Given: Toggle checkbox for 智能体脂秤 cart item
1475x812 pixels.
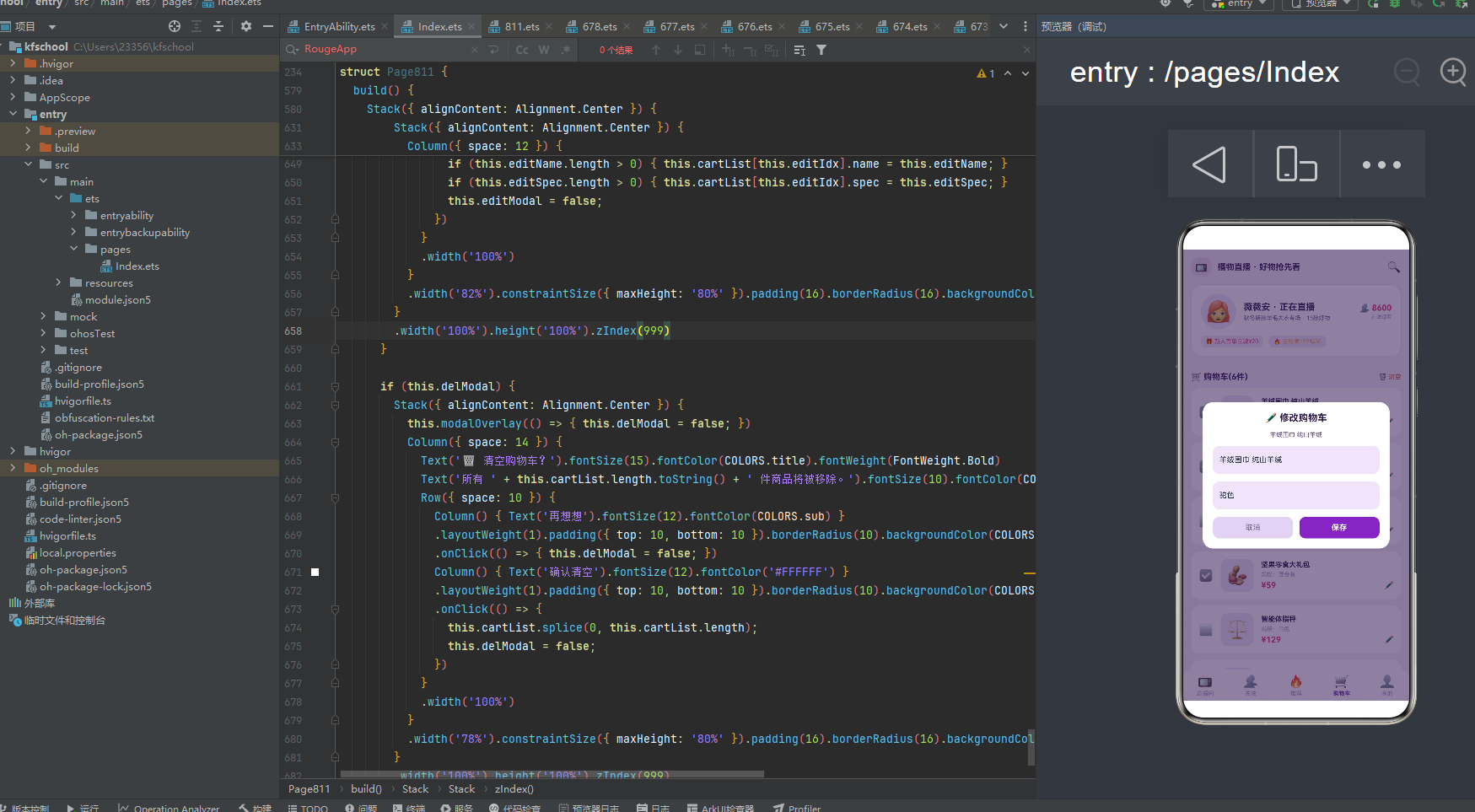Looking at the screenshot, I should (1206, 630).
